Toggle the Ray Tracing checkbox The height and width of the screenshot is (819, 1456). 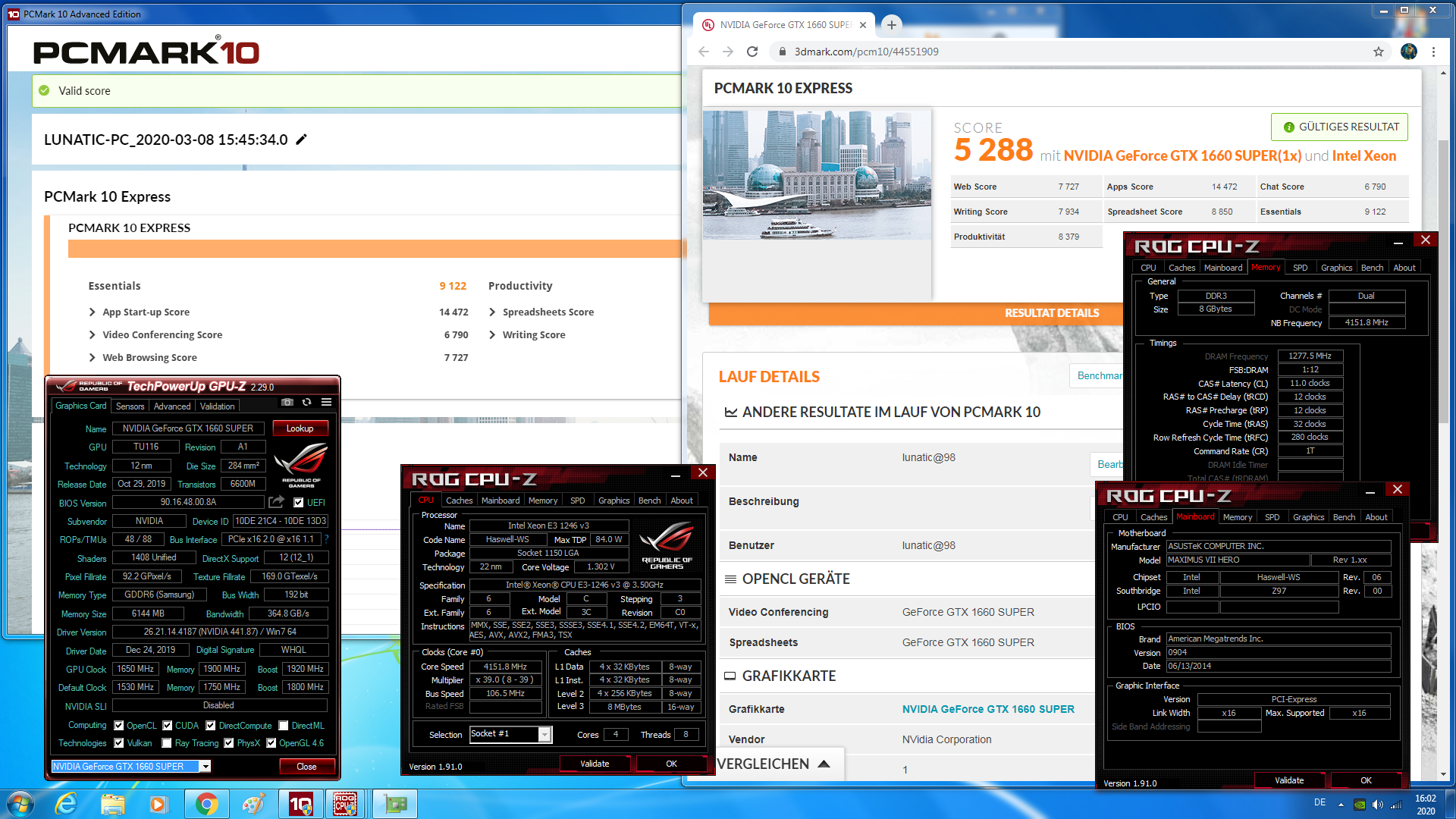167,743
